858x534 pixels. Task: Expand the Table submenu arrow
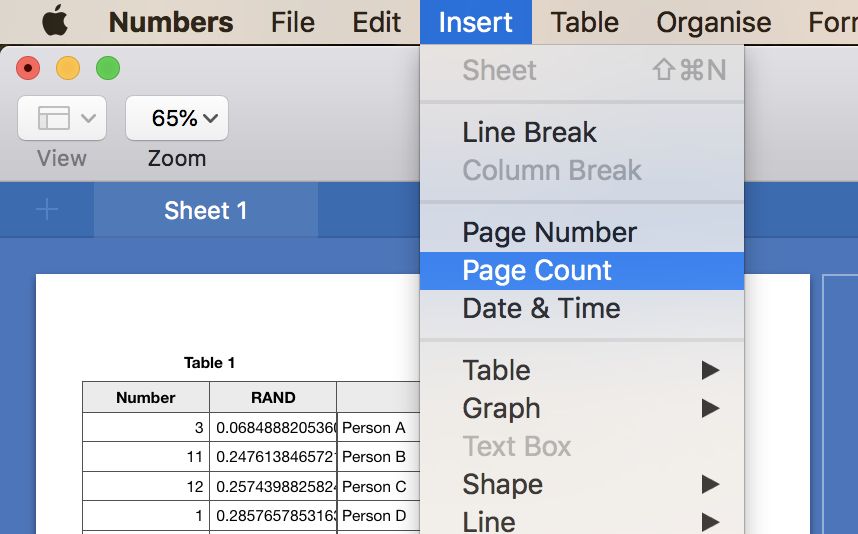point(710,370)
